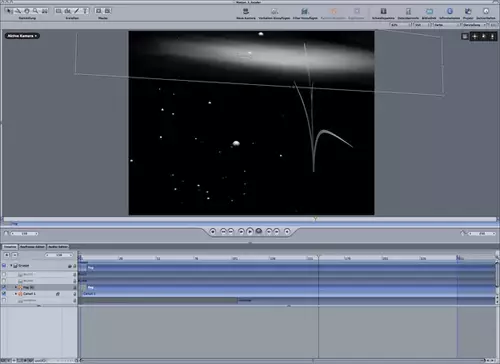Viewport: 500px width, 364px height.
Task: Open the Farbe channel dropdown
Action: [447, 25]
